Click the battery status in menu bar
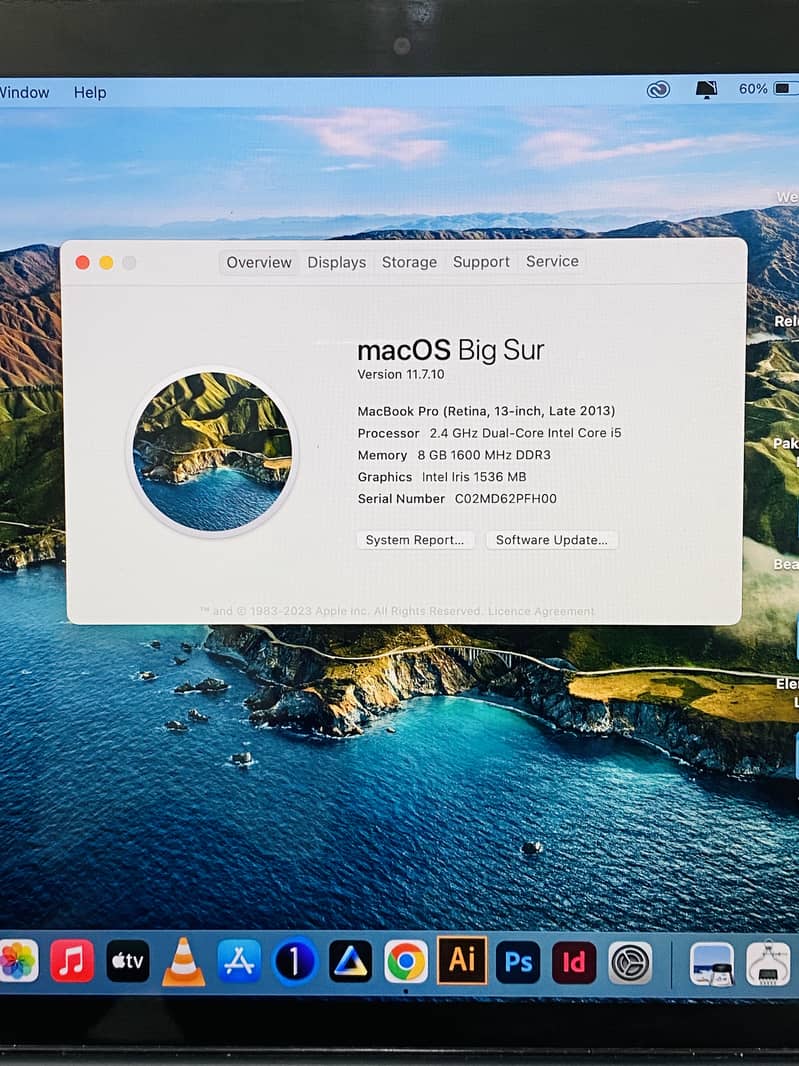Screen dimensions: 799x1066 point(766,89)
